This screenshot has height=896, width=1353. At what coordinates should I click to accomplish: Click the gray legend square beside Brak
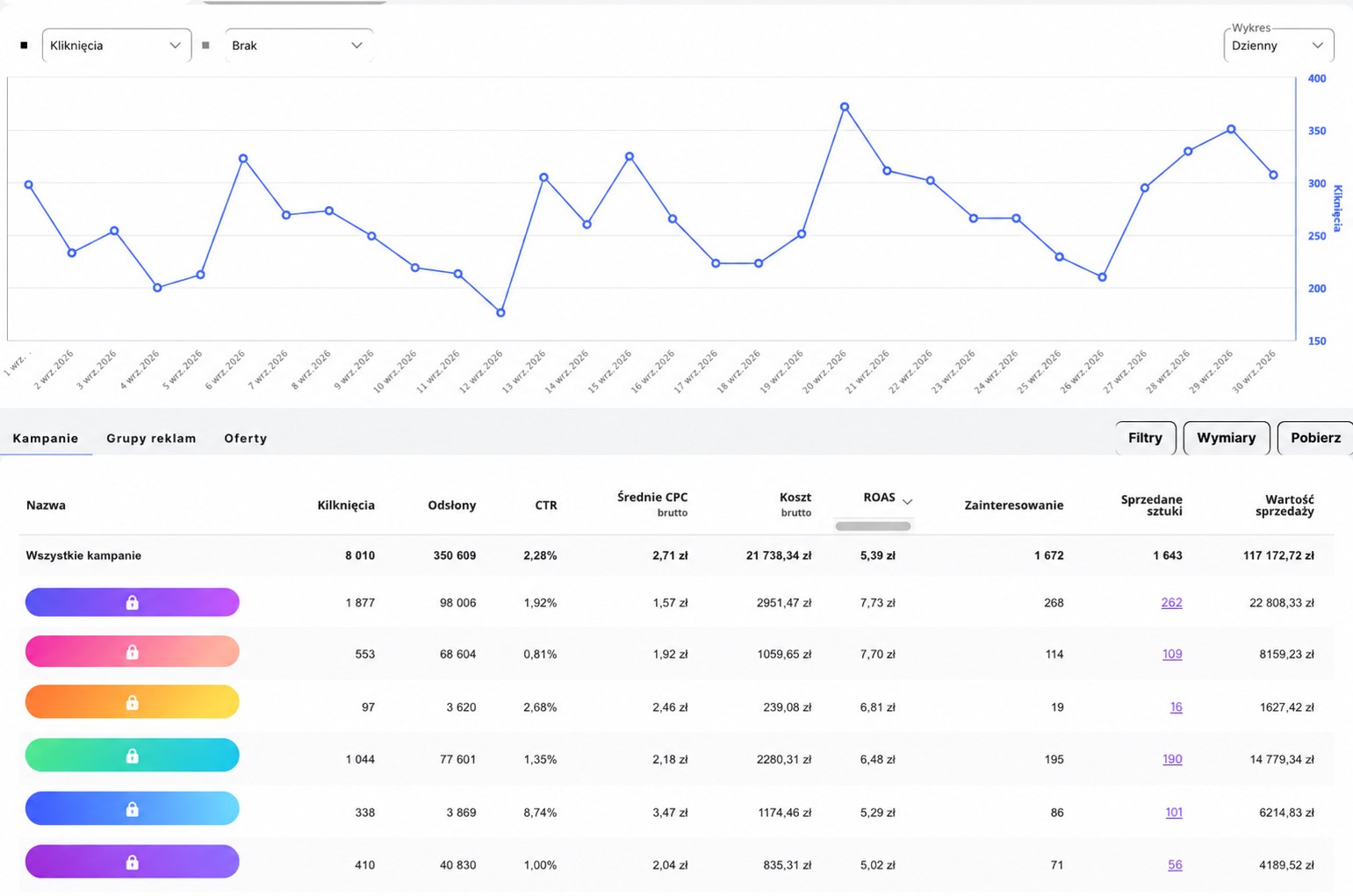click(205, 46)
